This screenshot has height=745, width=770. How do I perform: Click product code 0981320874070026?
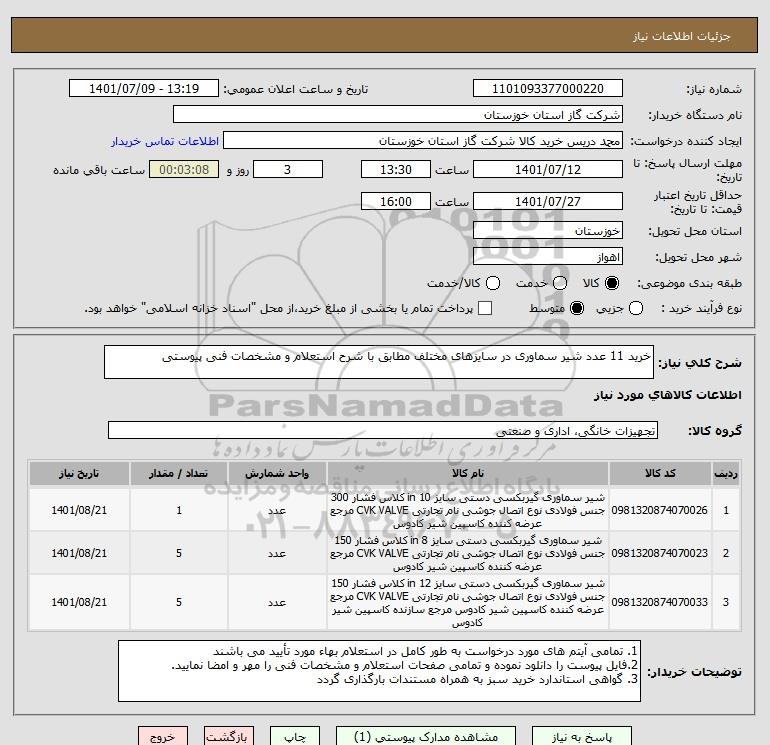pyautogui.click(x=660, y=510)
